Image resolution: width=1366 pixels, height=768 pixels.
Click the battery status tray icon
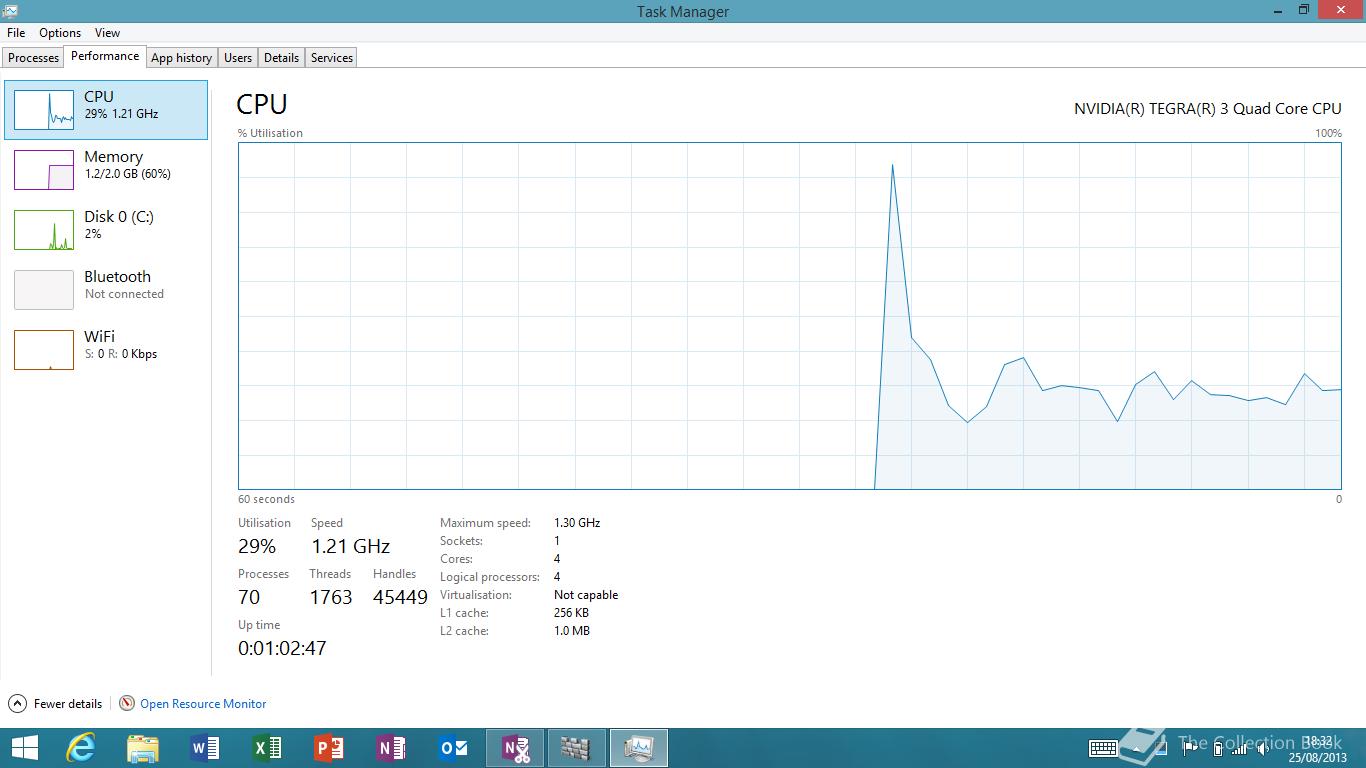coord(1218,747)
